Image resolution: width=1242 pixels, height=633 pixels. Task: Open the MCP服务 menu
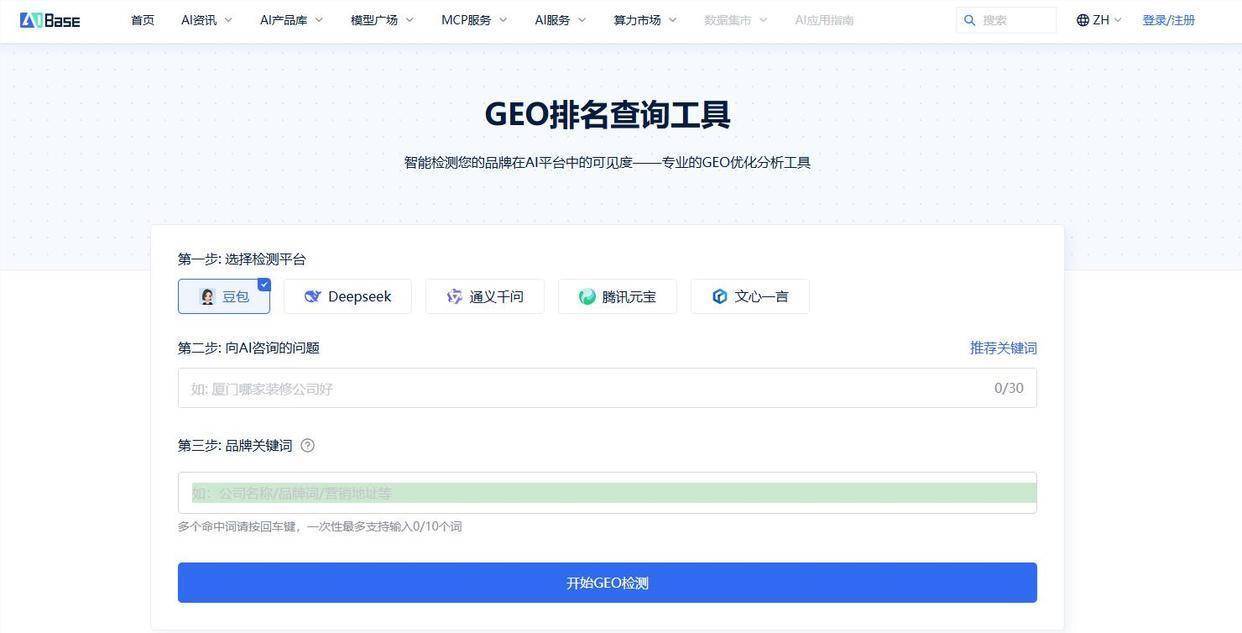point(474,20)
